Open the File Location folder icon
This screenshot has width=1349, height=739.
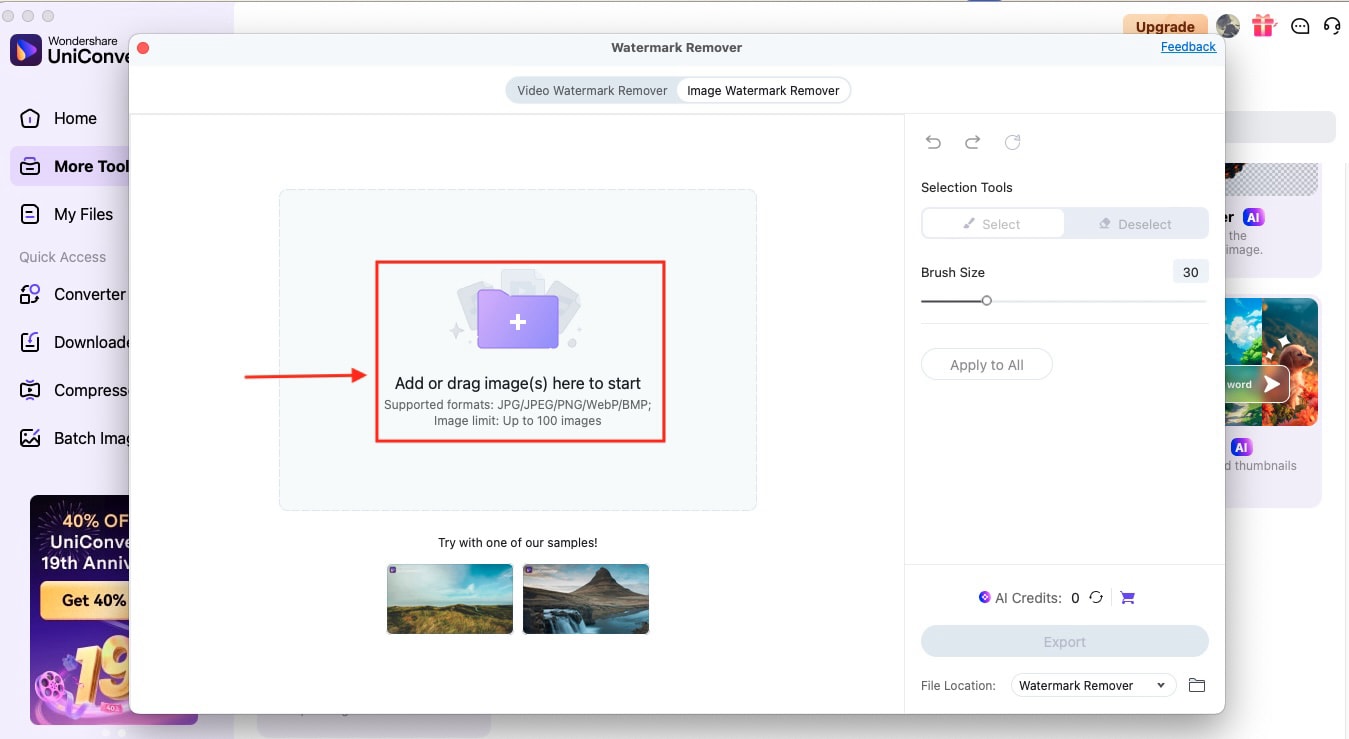point(1197,685)
